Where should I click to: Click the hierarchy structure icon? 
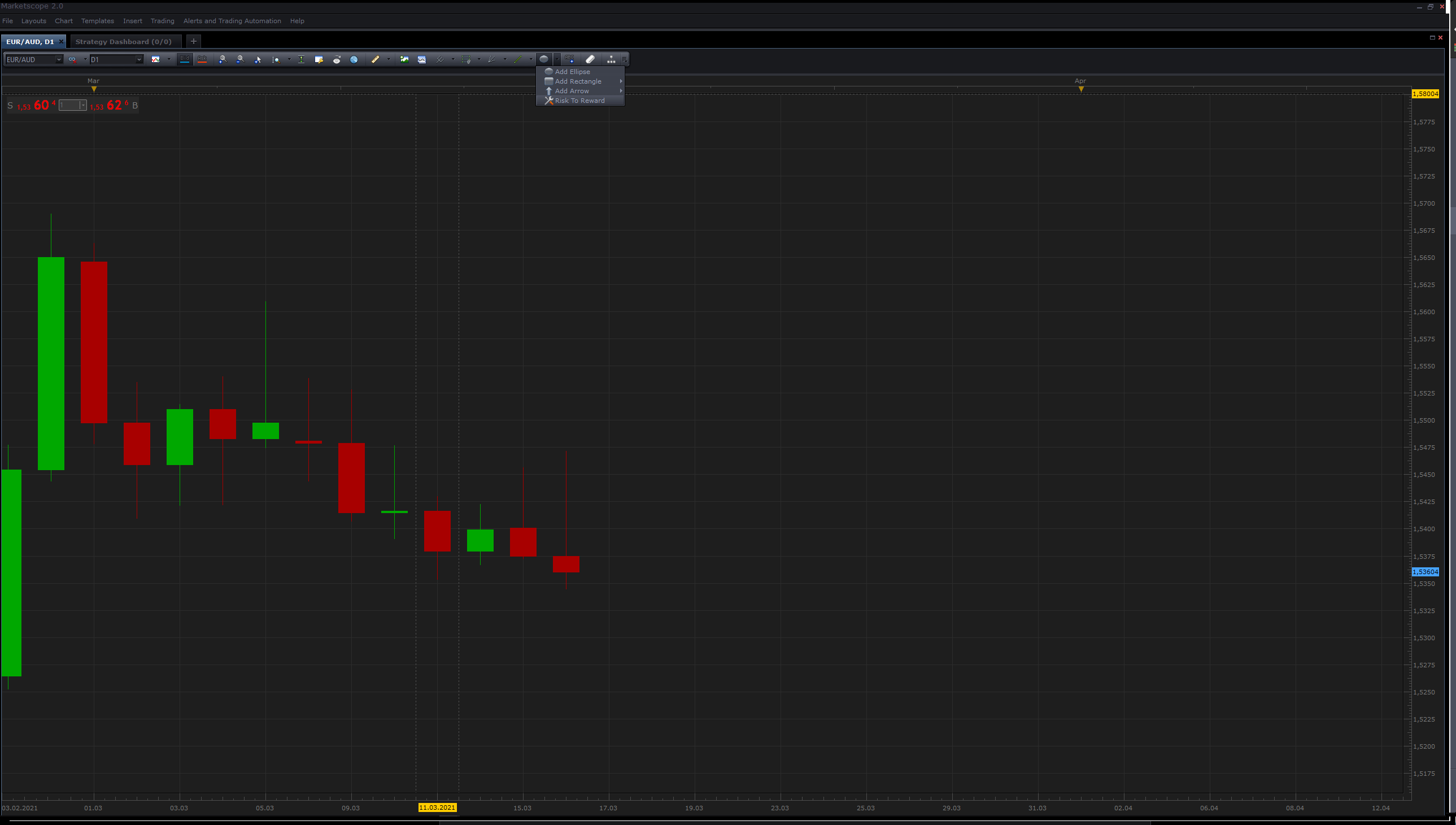tap(611, 59)
